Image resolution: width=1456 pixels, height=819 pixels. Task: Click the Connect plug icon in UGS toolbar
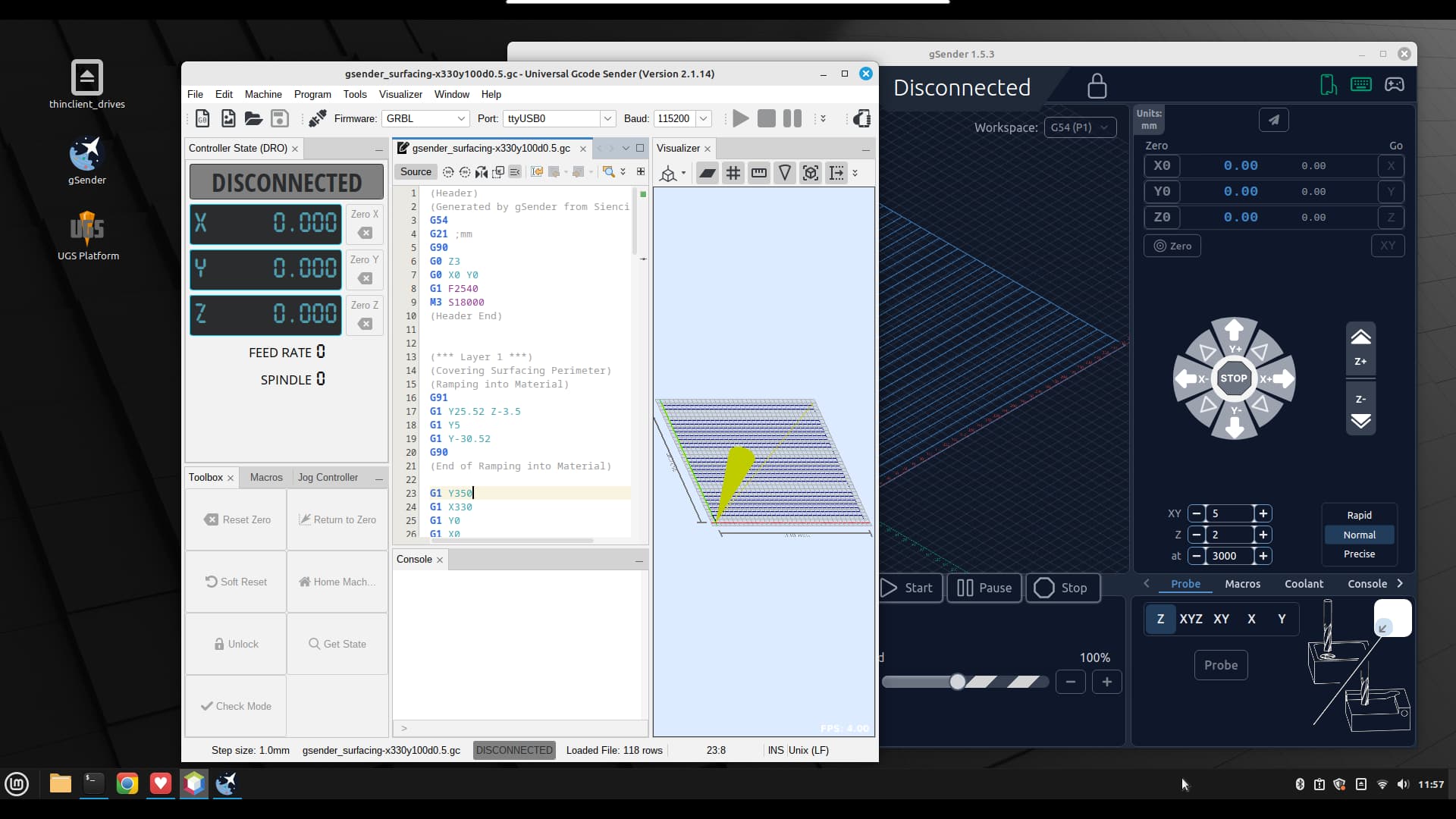(x=317, y=118)
